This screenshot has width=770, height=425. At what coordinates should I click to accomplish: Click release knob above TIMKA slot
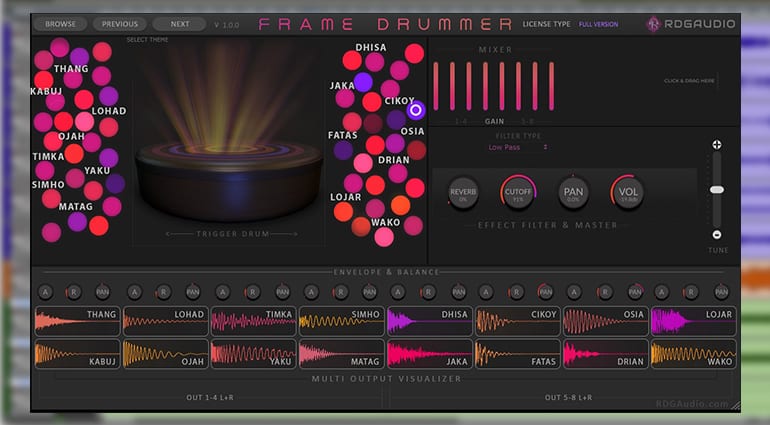coord(252,292)
